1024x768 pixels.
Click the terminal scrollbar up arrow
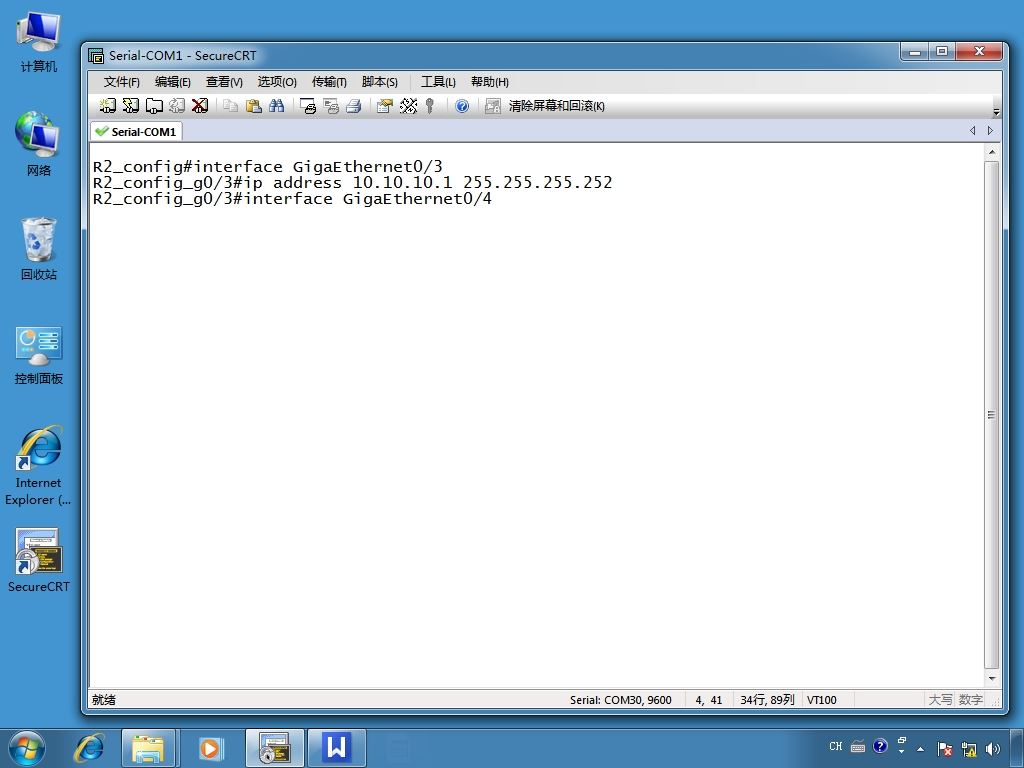coord(992,152)
